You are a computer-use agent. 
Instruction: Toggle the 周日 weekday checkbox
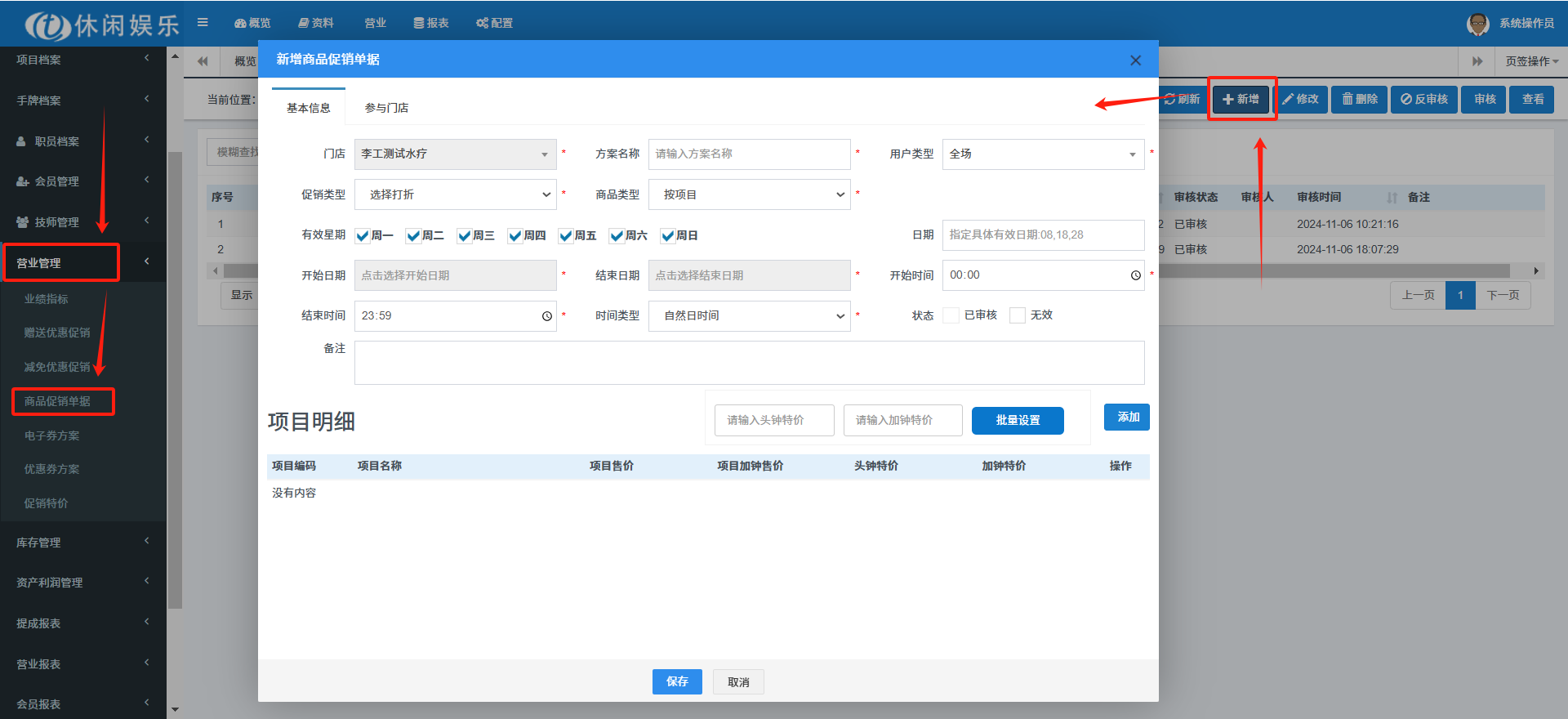[668, 236]
